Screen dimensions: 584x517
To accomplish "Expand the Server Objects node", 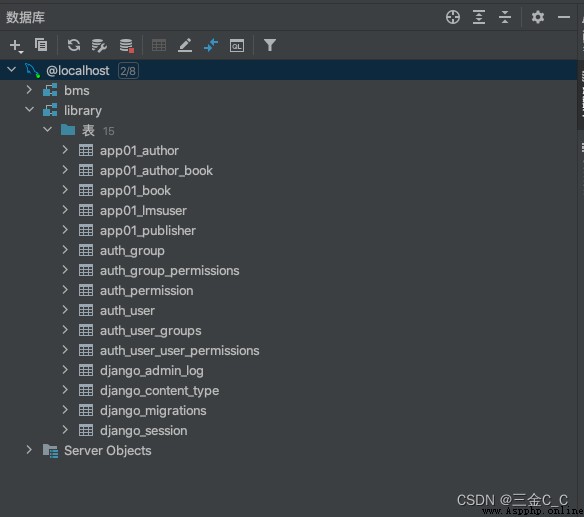I will 29,450.
